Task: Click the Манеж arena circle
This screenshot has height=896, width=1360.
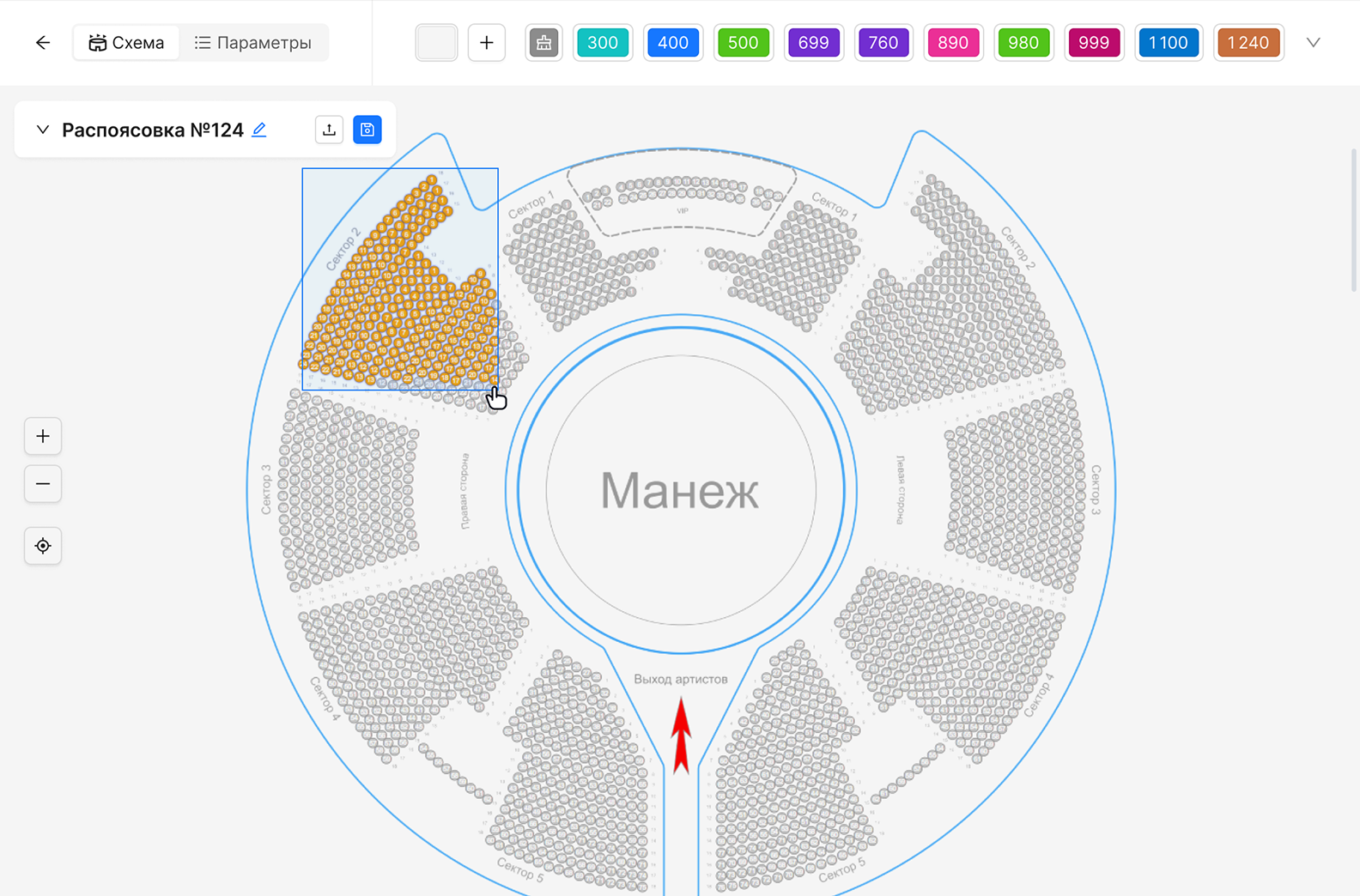Action: tap(680, 491)
